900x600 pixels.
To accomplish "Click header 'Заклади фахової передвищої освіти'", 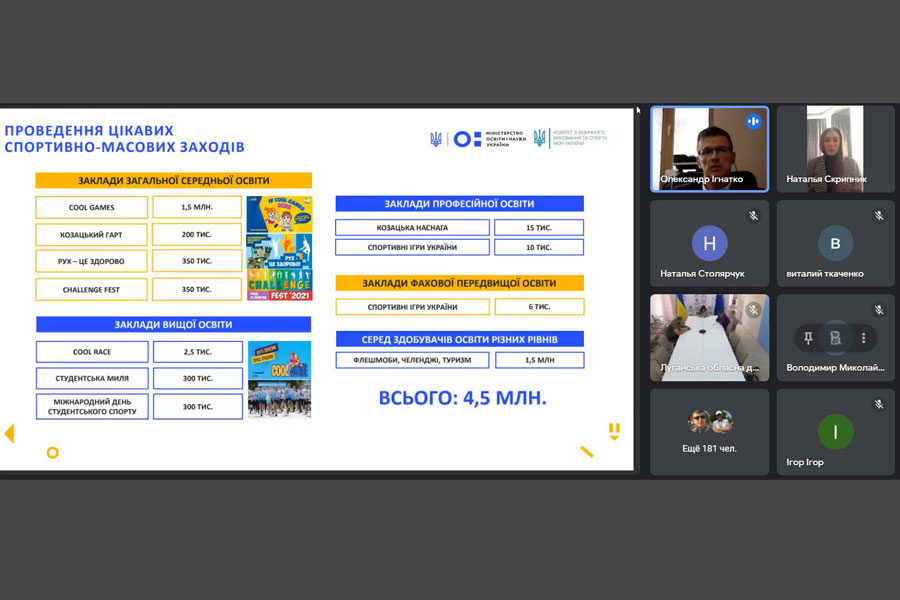I will click(x=459, y=283).
